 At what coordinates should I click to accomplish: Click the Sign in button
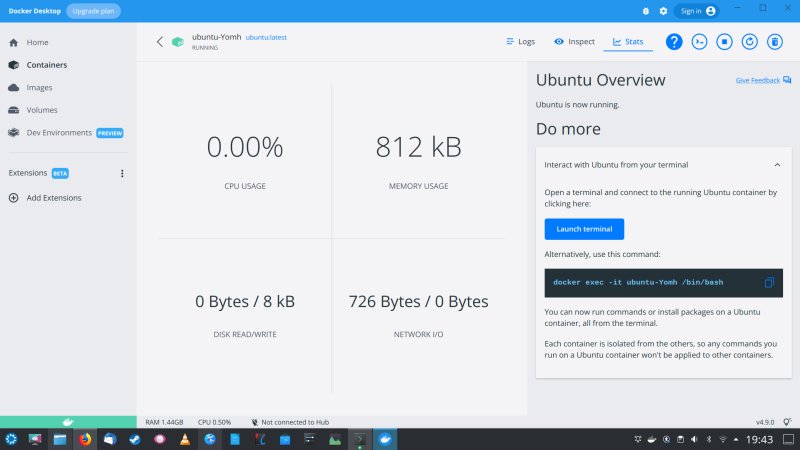pyautogui.click(x=697, y=11)
